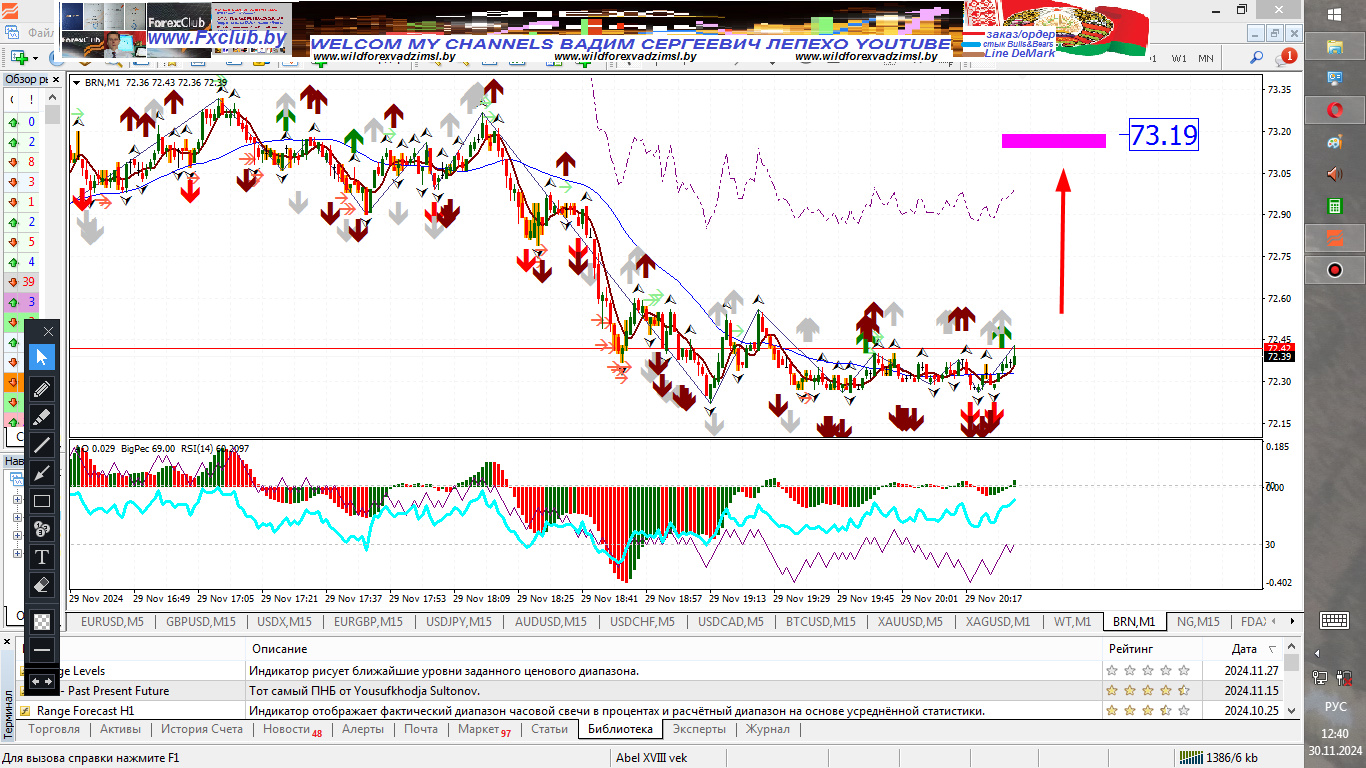Open the on-screen keyboard tray icon
This screenshot has height=768, width=1366.
pos(1335,620)
